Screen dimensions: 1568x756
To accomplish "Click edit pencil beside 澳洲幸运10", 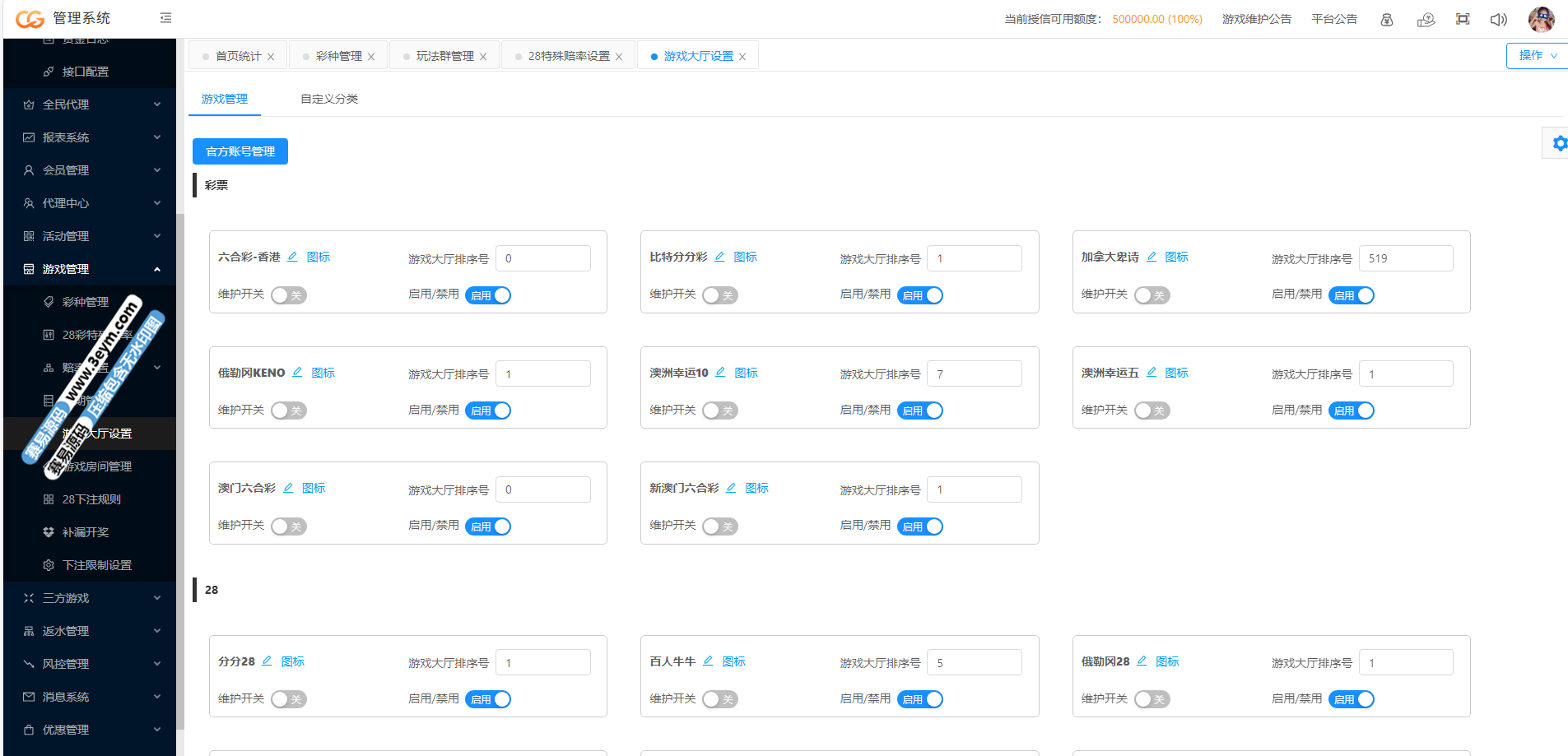I will 720,373.
